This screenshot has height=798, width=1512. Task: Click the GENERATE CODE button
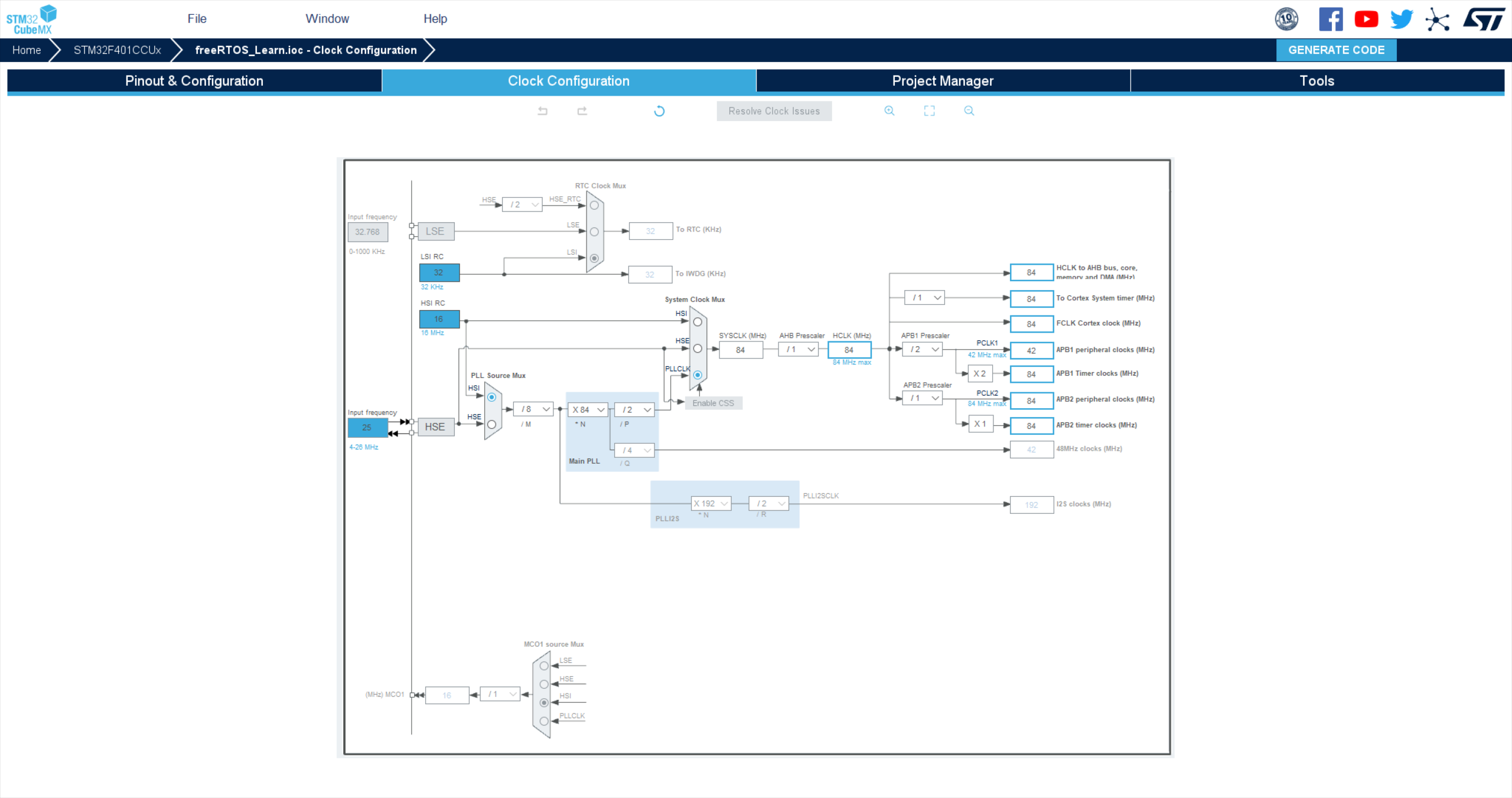[x=1336, y=50]
